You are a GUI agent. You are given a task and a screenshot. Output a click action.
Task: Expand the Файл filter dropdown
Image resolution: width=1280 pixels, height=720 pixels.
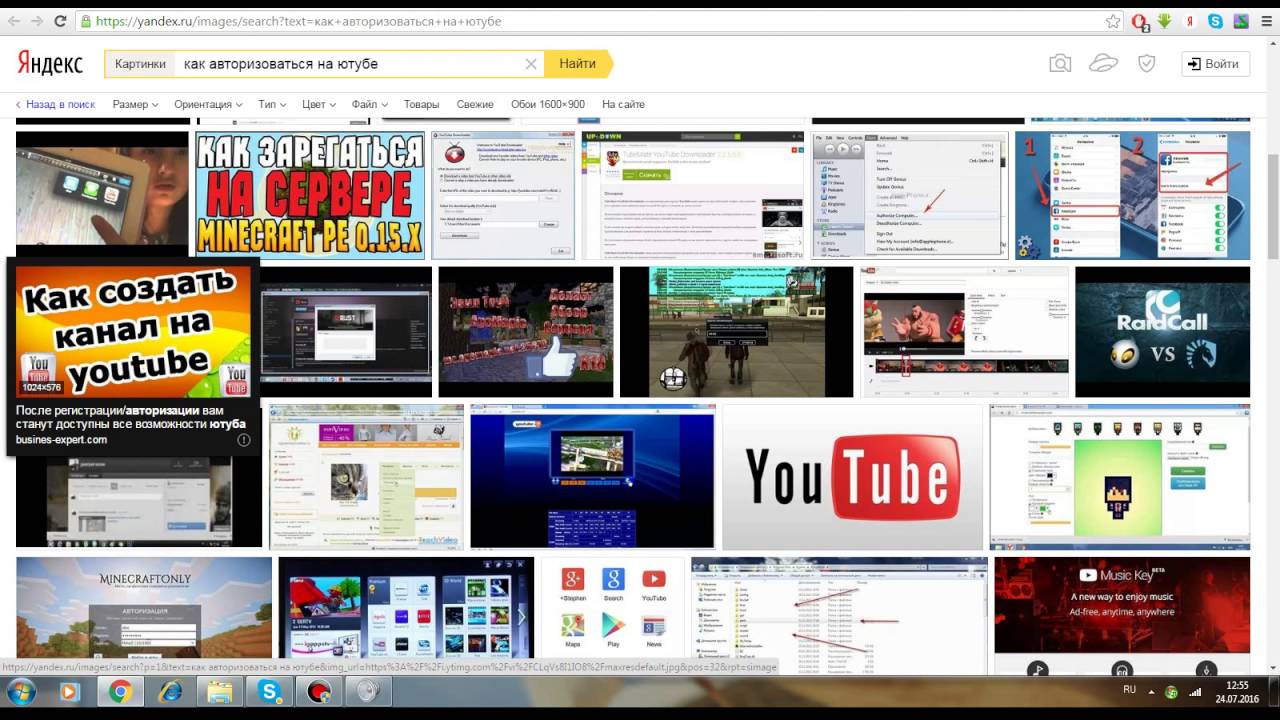coord(369,104)
